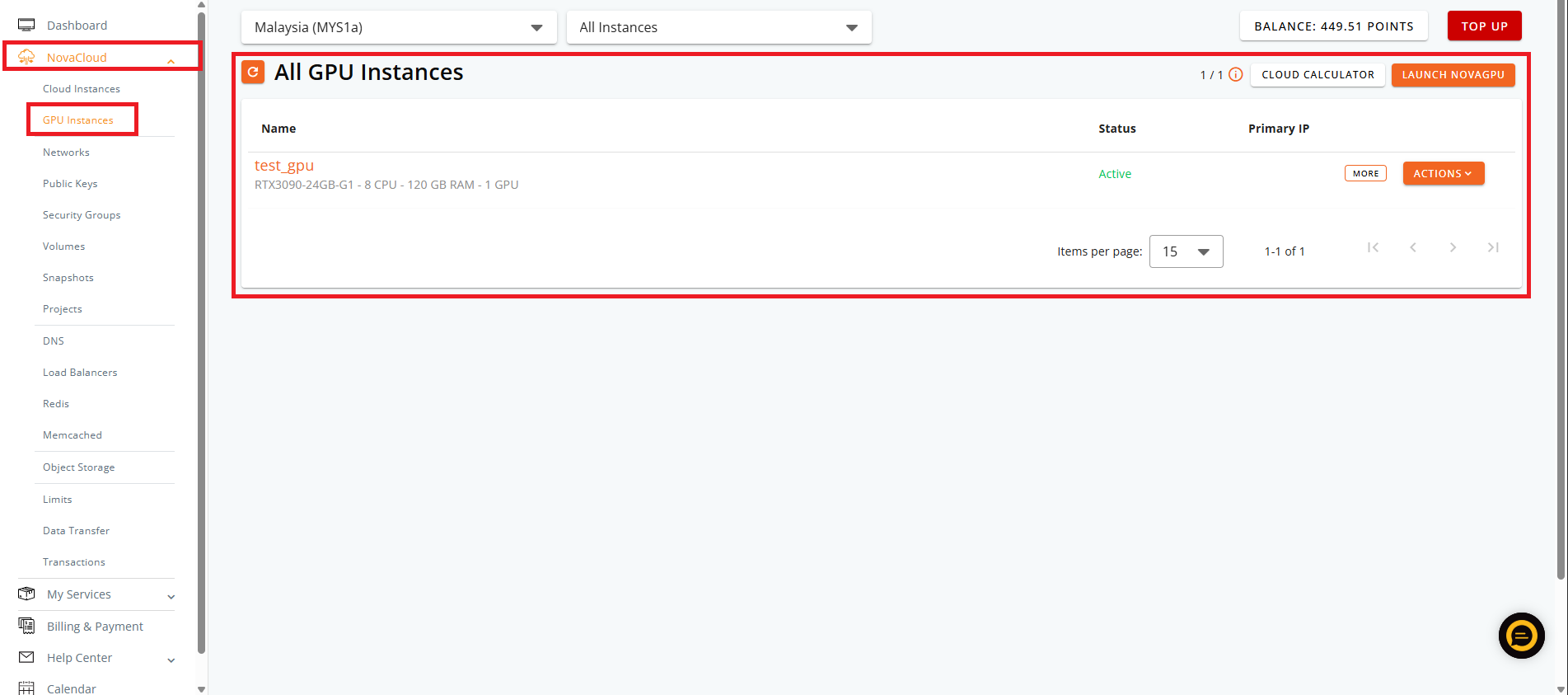Open the All Instances filter dropdown

(718, 27)
